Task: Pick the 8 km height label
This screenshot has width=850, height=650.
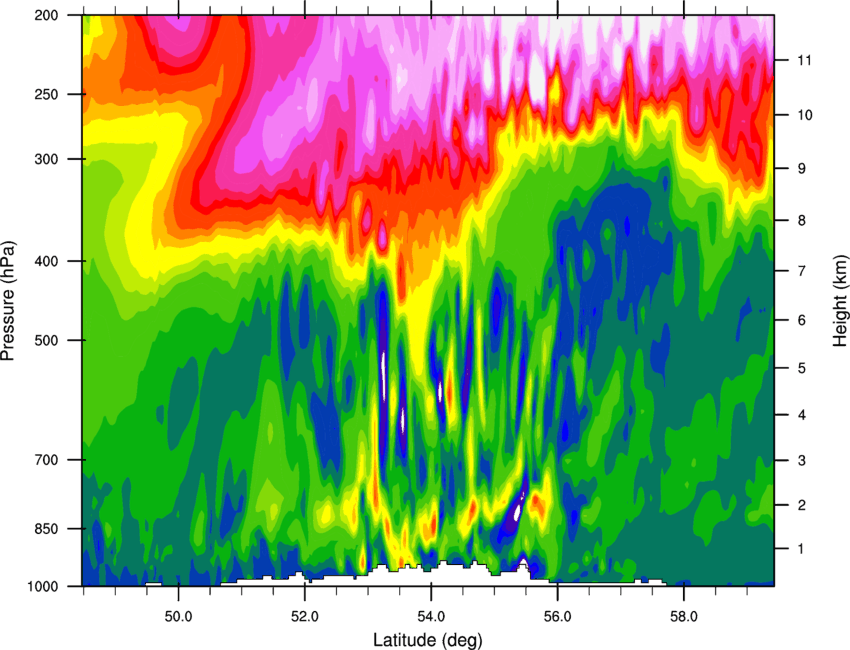Action: [x=802, y=221]
